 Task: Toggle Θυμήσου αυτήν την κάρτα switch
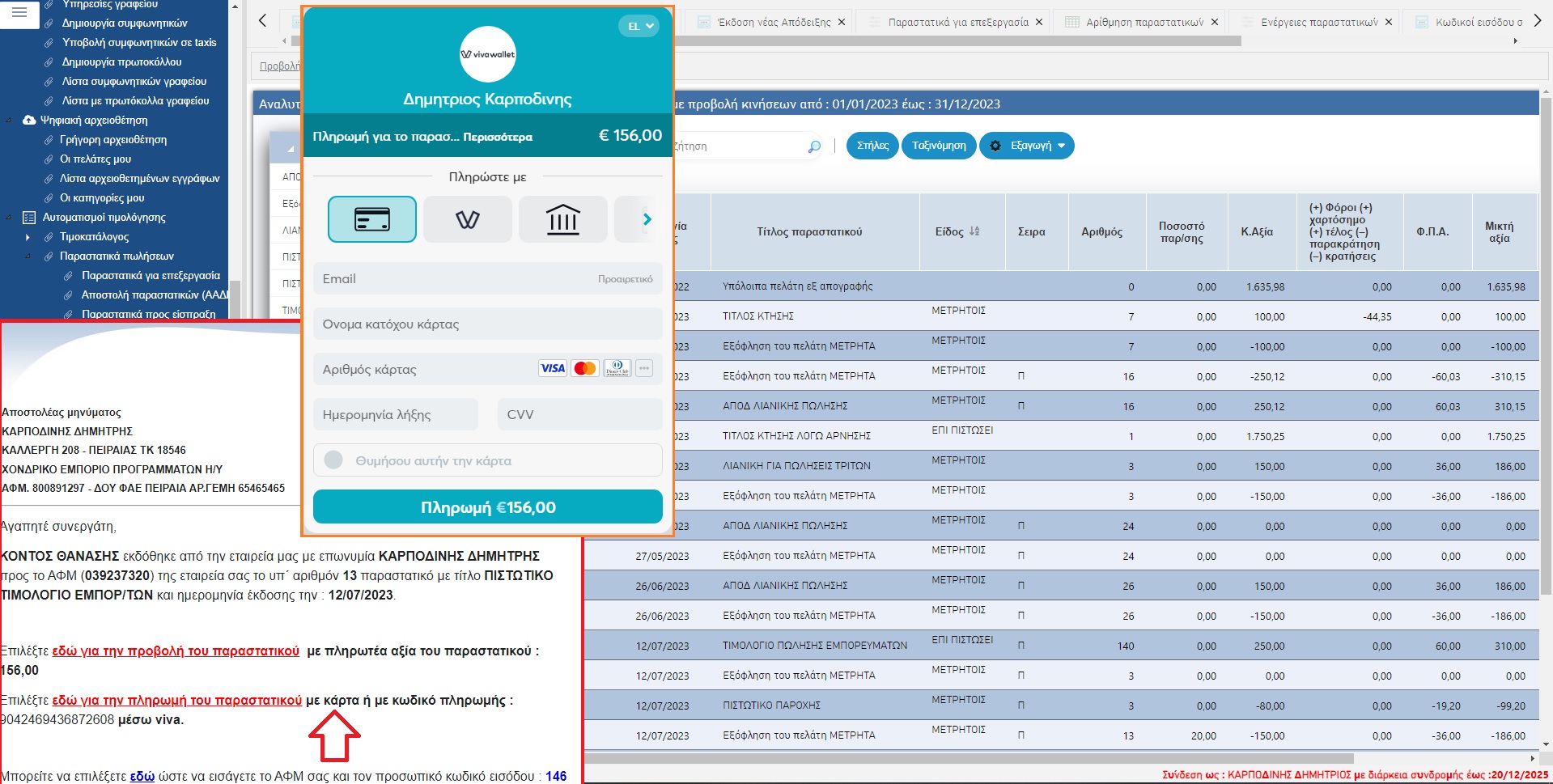pyautogui.click(x=333, y=460)
